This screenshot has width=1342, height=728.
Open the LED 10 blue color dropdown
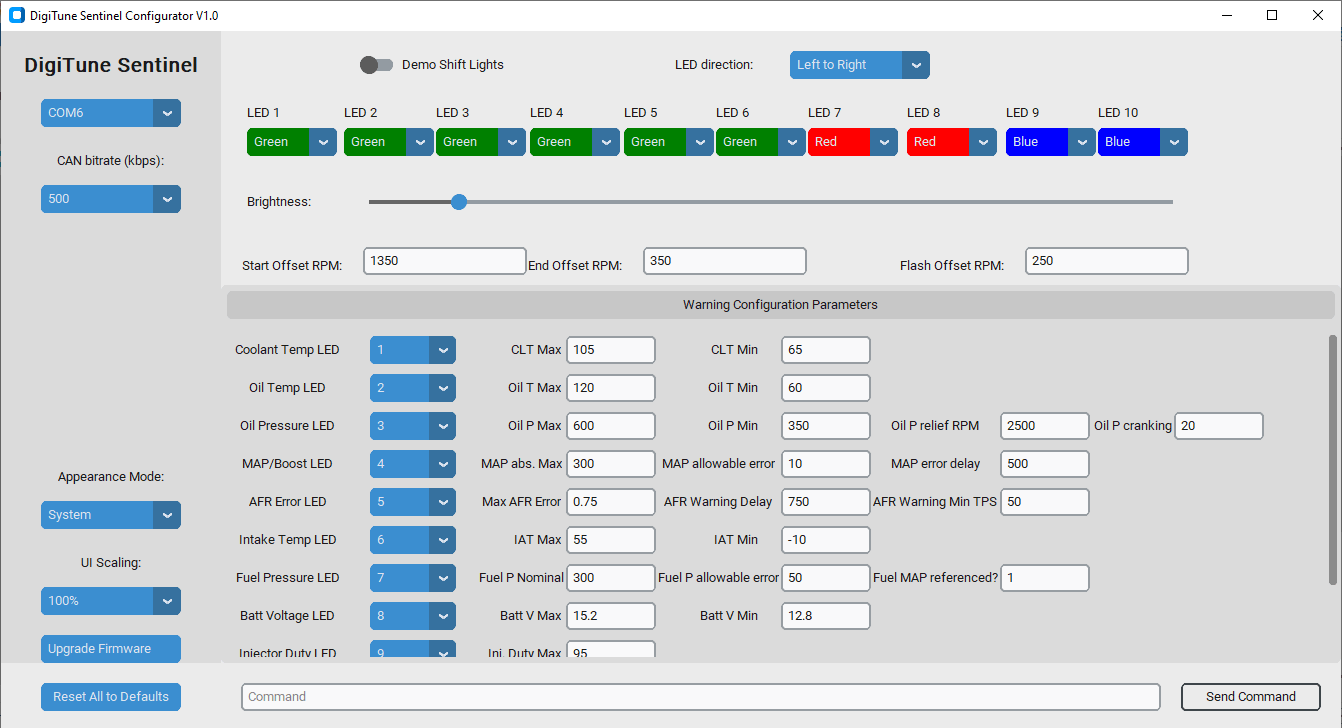1143,142
